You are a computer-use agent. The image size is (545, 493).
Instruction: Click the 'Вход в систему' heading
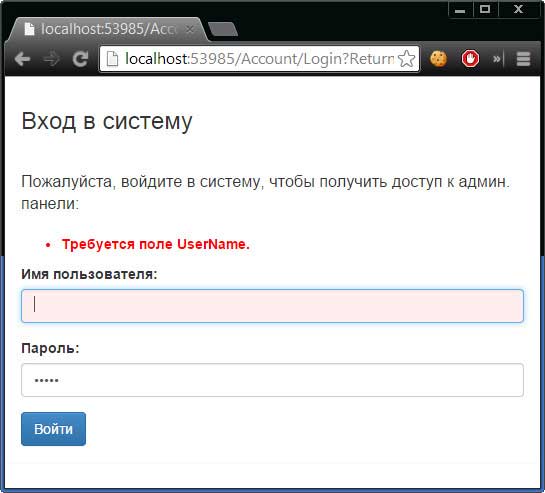tap(107, 121)
